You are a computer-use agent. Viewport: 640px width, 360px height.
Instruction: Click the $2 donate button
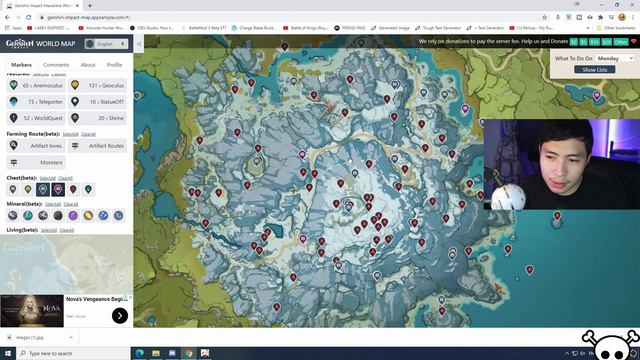(573, 42)
